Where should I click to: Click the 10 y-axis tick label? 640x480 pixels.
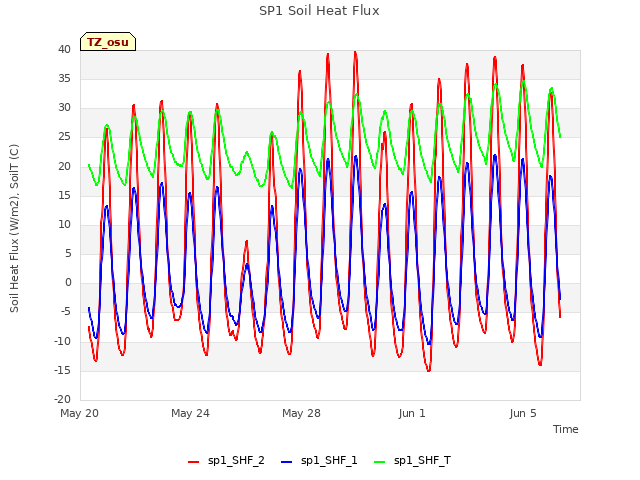coord(64,224)
